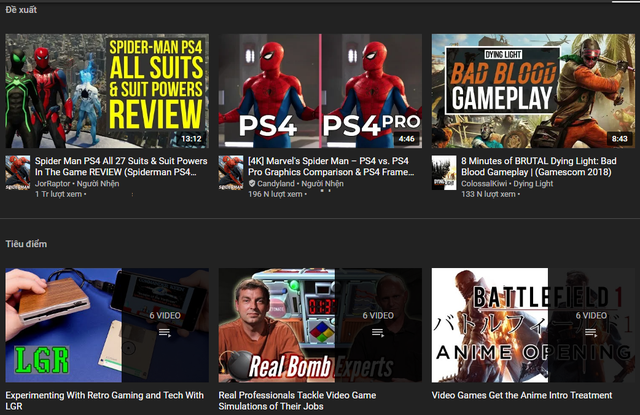Viewport: 640px width, 415px height.
Task: Click the Dying Light game icon beside ColossalKiwi video
Action: click(x=444, y=173)
